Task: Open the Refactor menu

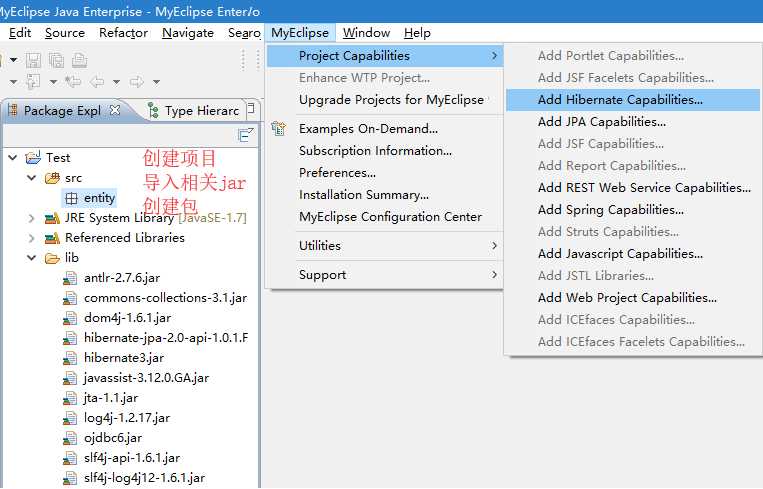Action: [x=123, y=33]
